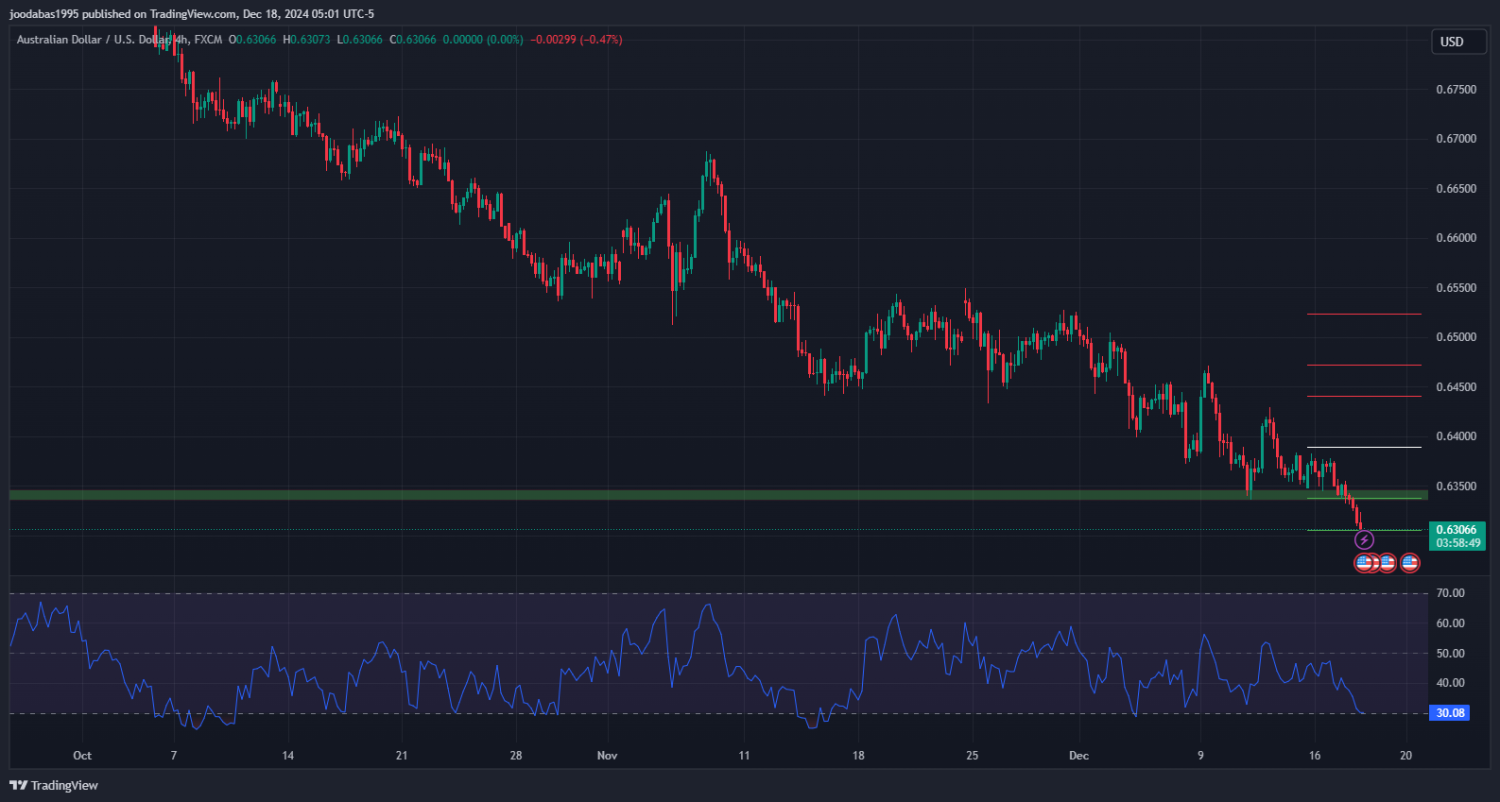Viewport: 1500px width, 802px height.
Task: Click the purple lightning bolt event icon
Action: click(1364, 540)
